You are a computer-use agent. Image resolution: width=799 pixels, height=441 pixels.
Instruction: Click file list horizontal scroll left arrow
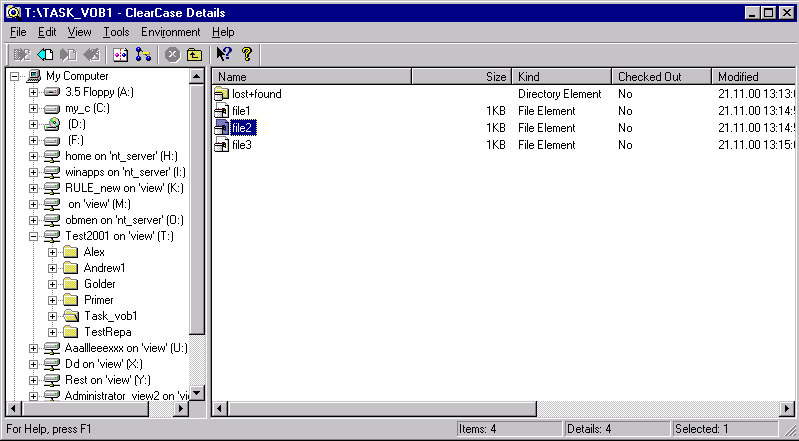tap(220, 408)
